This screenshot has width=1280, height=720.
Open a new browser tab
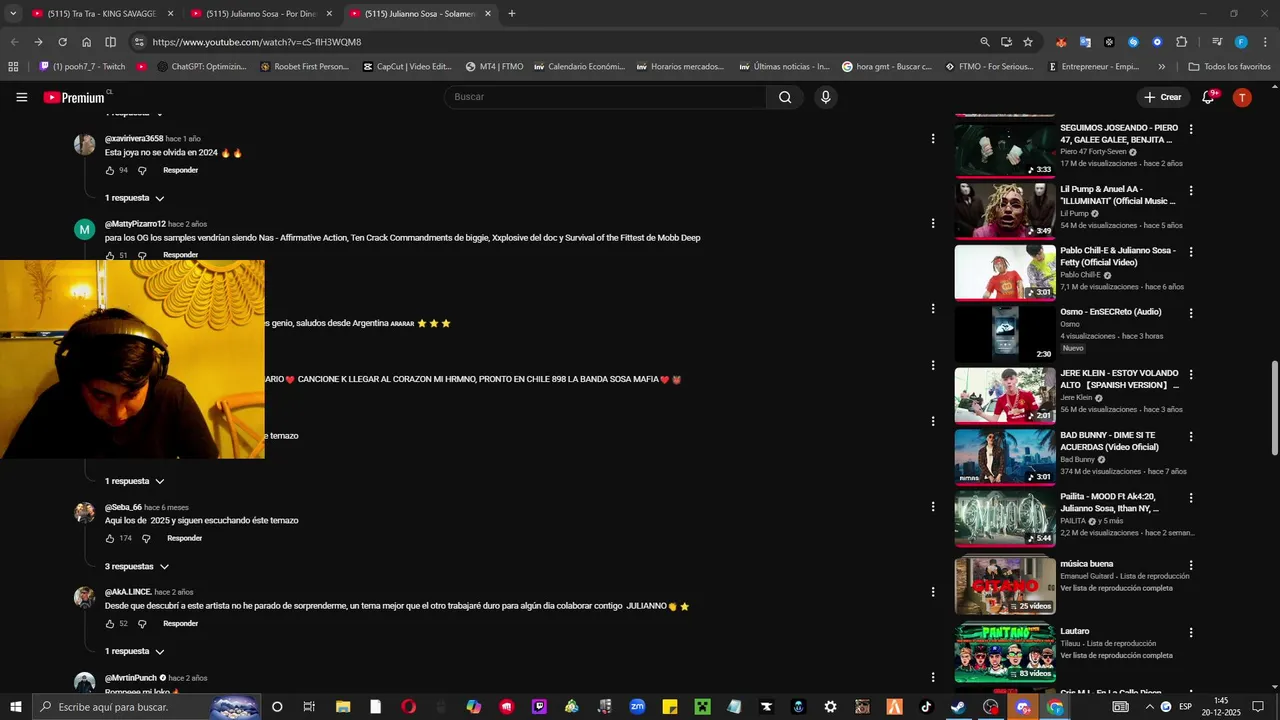click(x=512, y=14)
